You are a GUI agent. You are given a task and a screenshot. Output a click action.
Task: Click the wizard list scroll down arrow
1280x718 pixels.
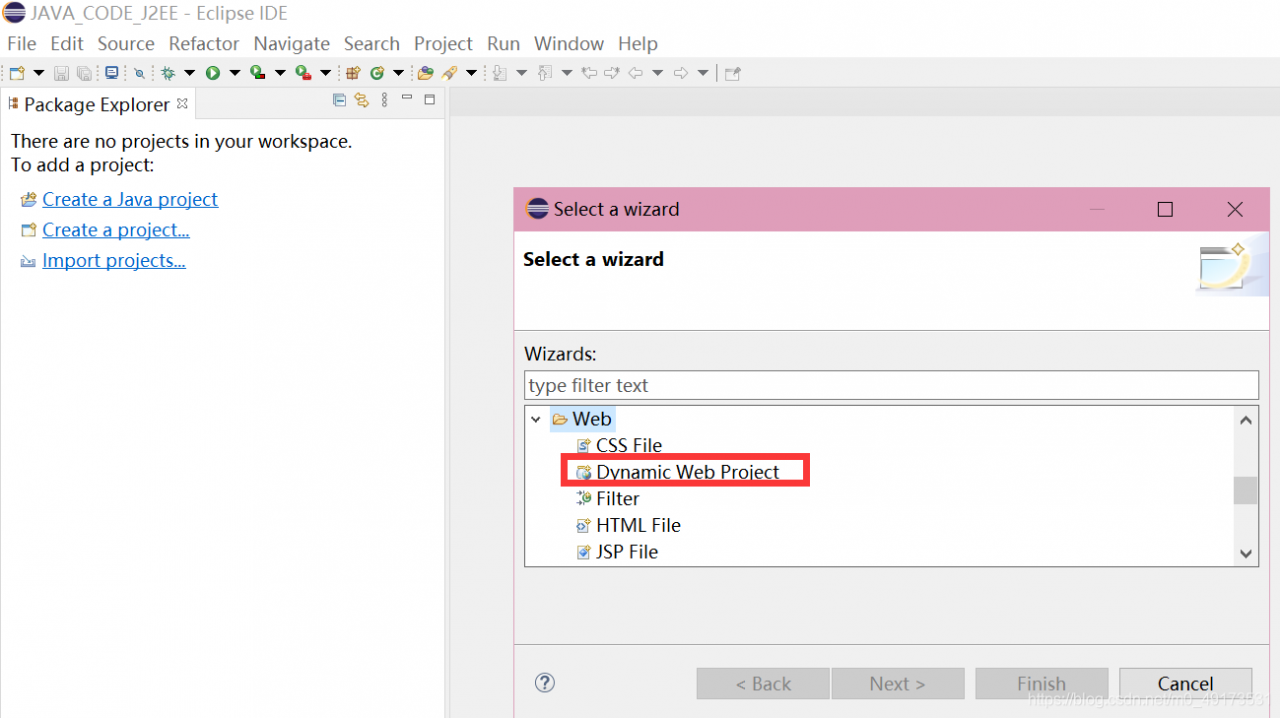(1245, 553)
